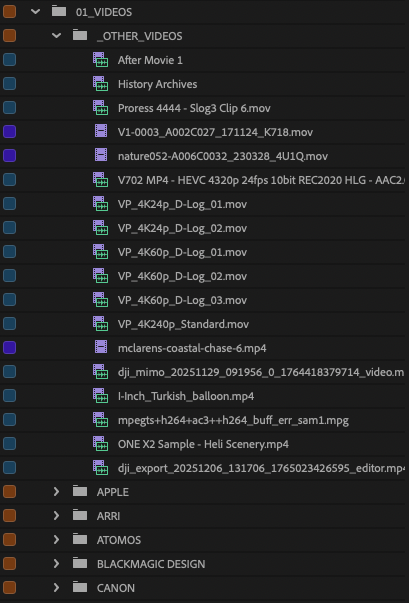The width and height of the screenshot is (409, 603).
Task: Expand the ATOMOS bin
Action: point(57,540)
